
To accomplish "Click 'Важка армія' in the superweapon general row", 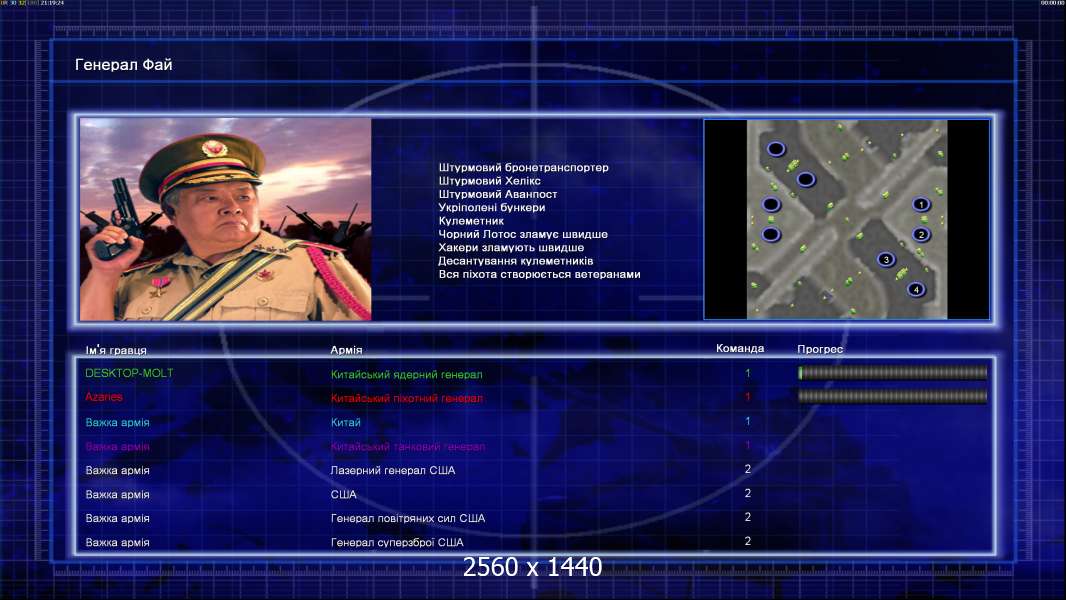I will [x=118, y=542].
